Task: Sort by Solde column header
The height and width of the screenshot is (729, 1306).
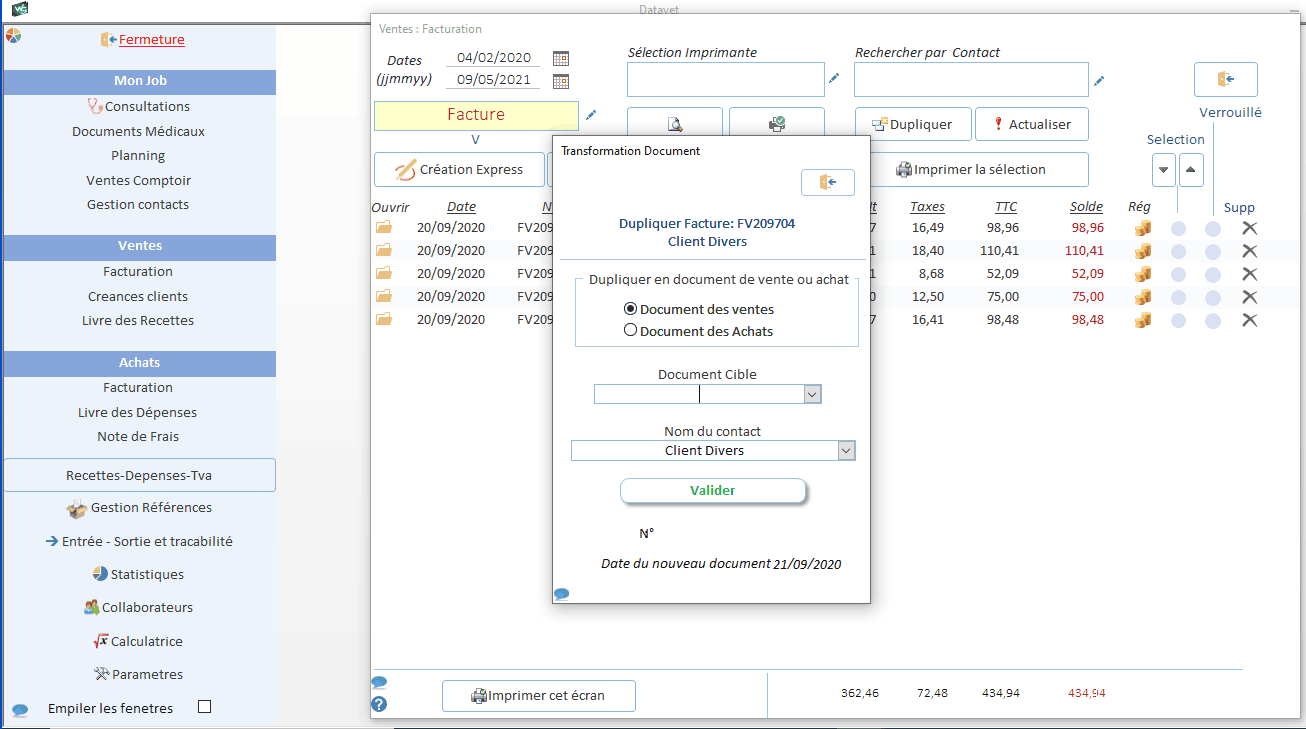Action: coord(1086,207)
